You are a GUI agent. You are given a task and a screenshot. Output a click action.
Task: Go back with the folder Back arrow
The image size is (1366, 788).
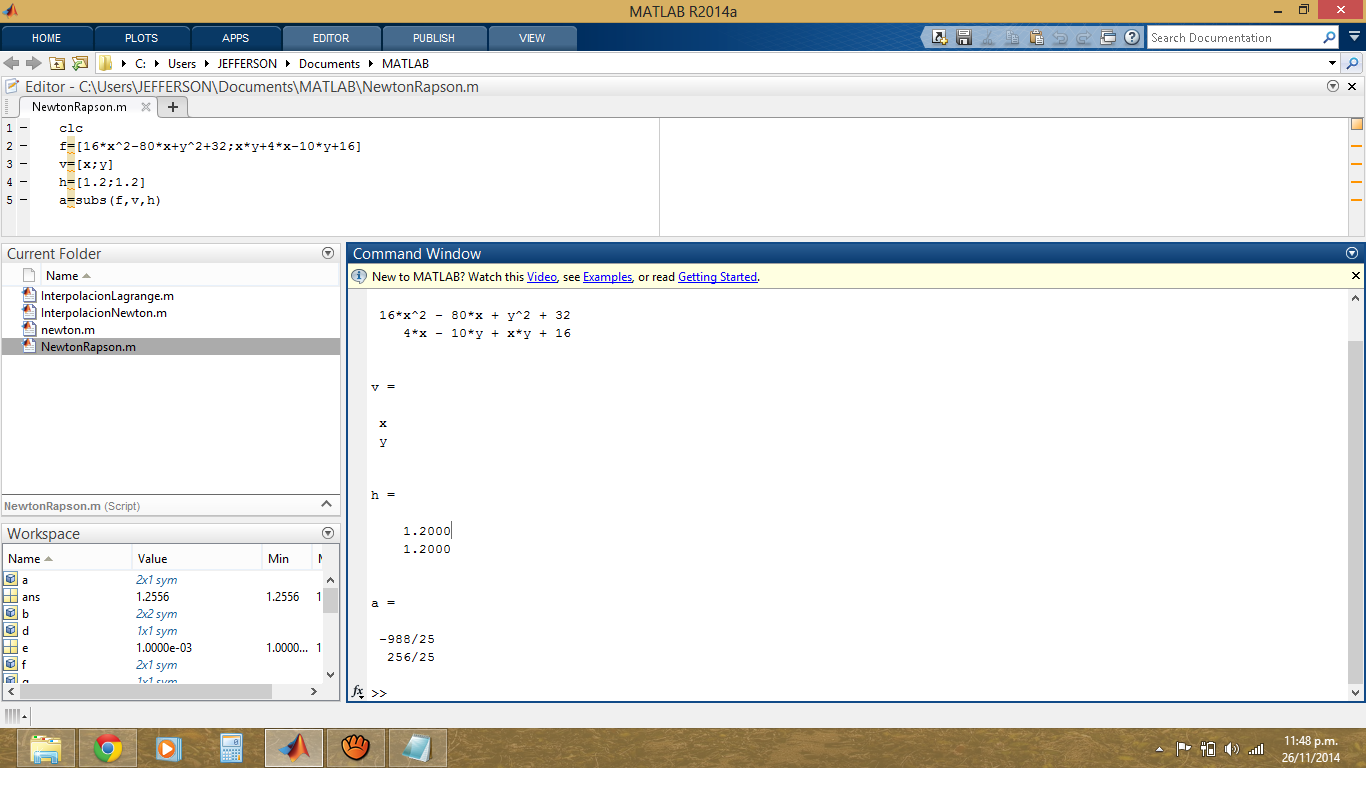pos(11,63)
